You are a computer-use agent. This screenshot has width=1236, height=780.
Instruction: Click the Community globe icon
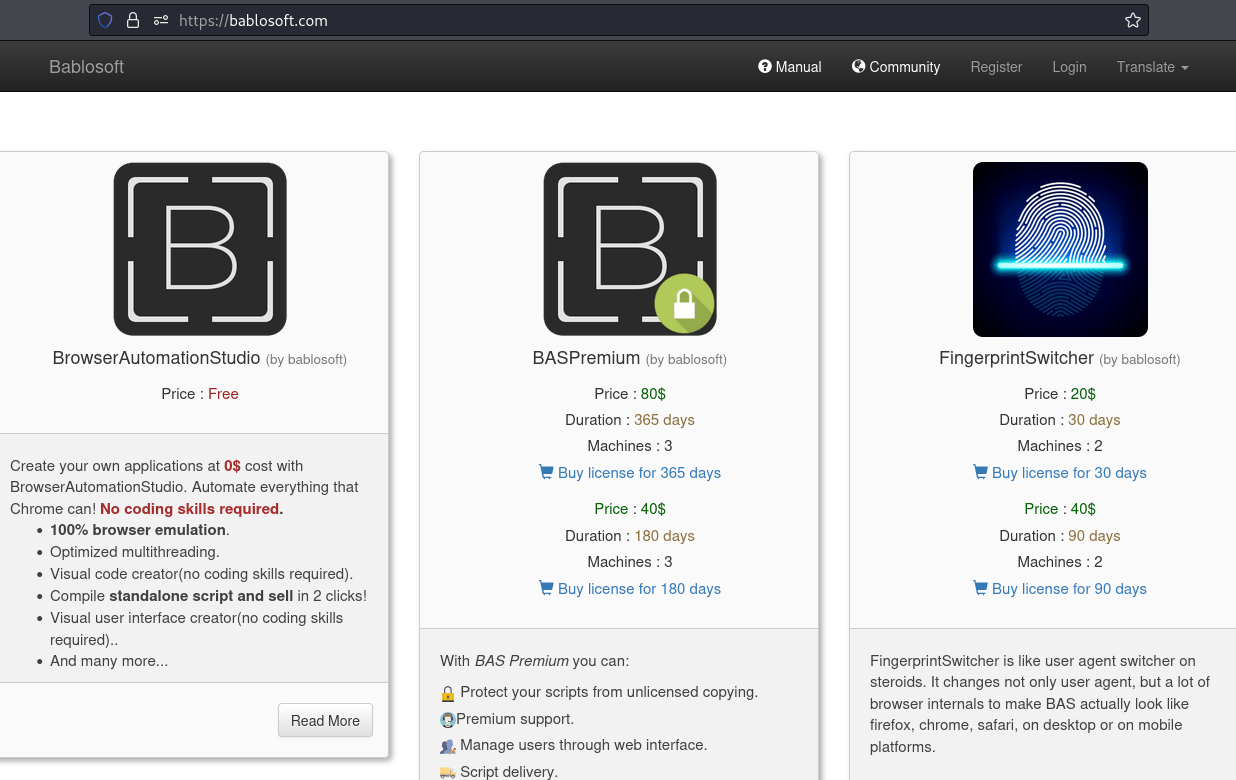click(x=858, y=67)
